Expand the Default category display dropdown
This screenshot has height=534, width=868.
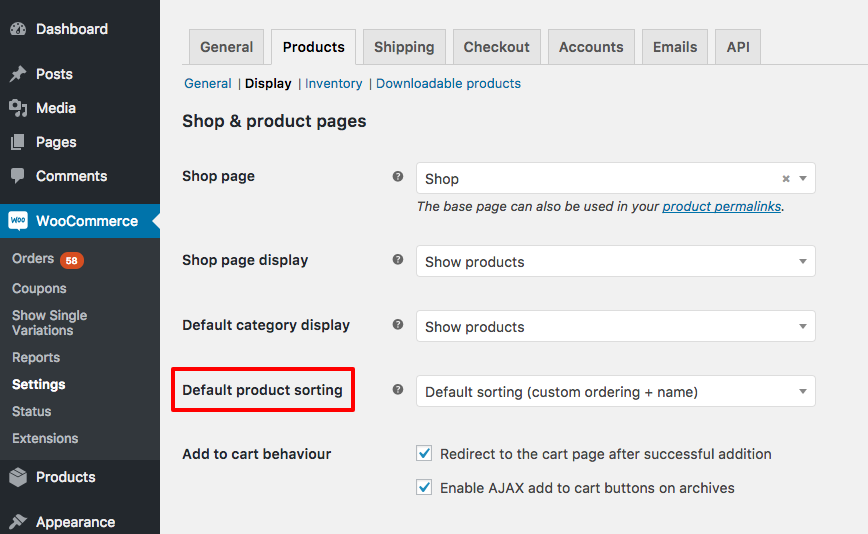[615, 327]
